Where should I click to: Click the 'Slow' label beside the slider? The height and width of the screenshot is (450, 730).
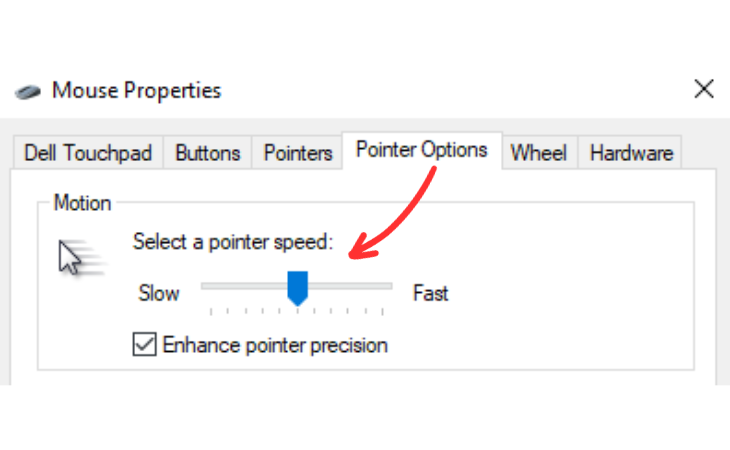159,293
